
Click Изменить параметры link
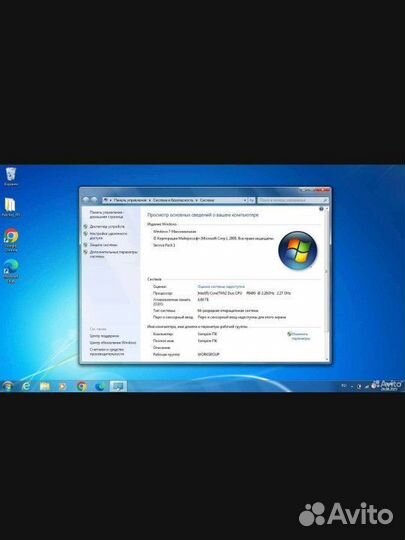(x=300, y=336)
